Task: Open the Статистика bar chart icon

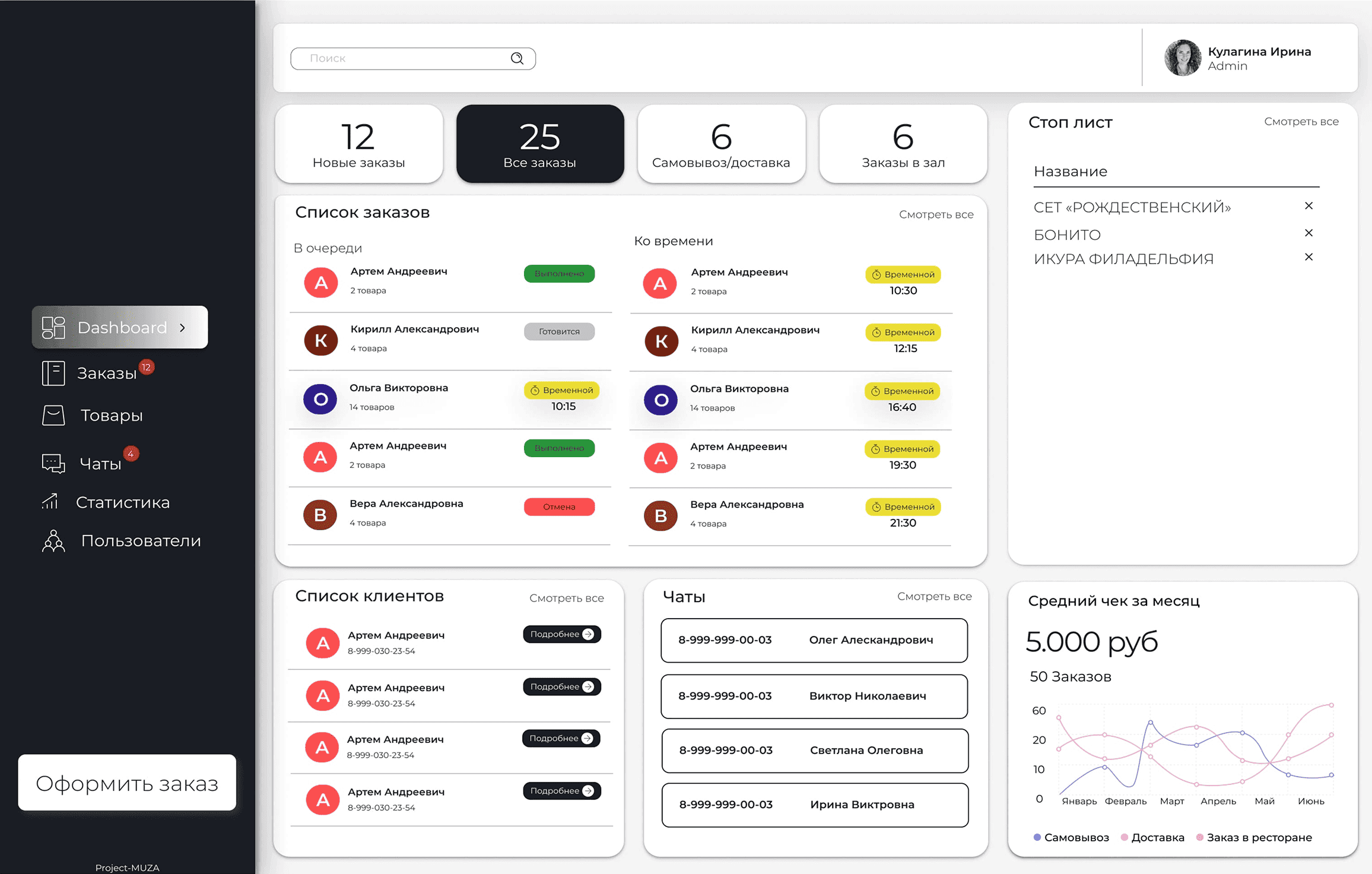Action: pyautogui.click(x=50, y=502)
